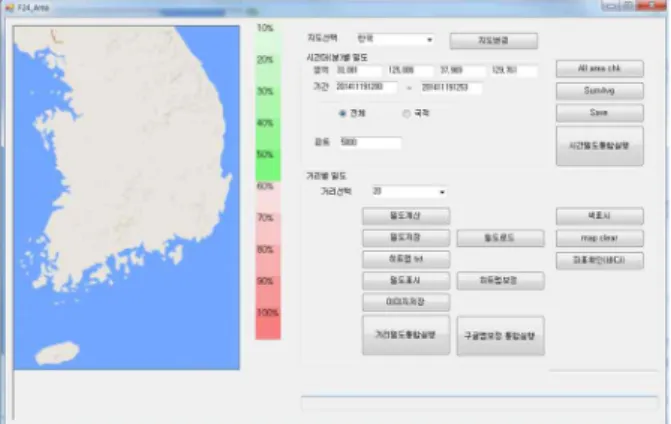Click the Sum/Avg button
The height and width of the screenshot is (424, 671).
[600, 91]
